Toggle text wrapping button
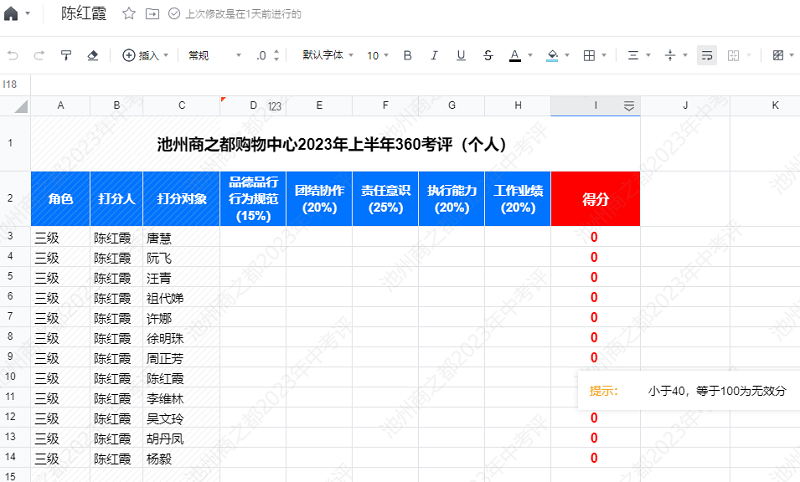This screenshot has height=482, width=800. pyautogui.click(x=707, y=56)
